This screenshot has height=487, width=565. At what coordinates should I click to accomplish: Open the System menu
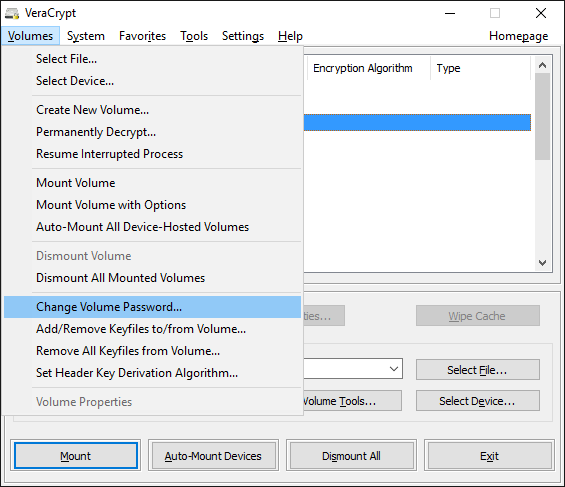click(x=86, y=36)
